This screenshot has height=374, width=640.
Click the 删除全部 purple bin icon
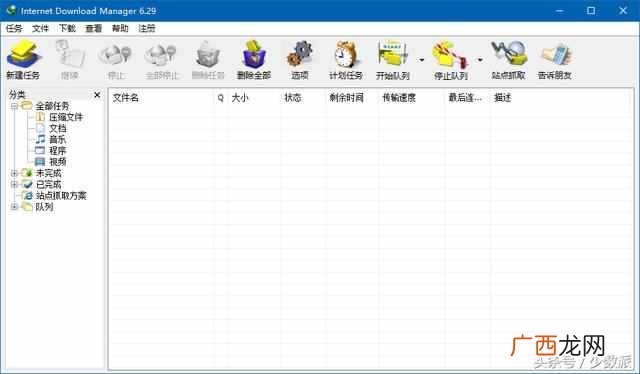pos(254,60)
